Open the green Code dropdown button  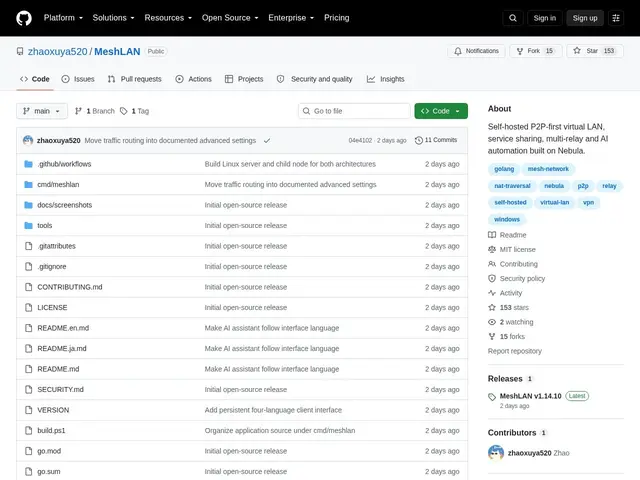441,111
